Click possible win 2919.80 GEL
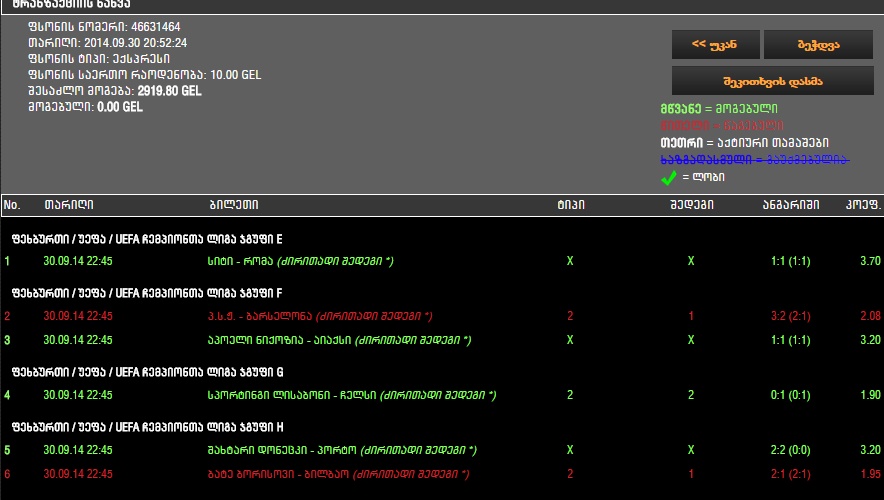Screen dimensions: 884x500 pyautogui.click(x=169, y=91)
